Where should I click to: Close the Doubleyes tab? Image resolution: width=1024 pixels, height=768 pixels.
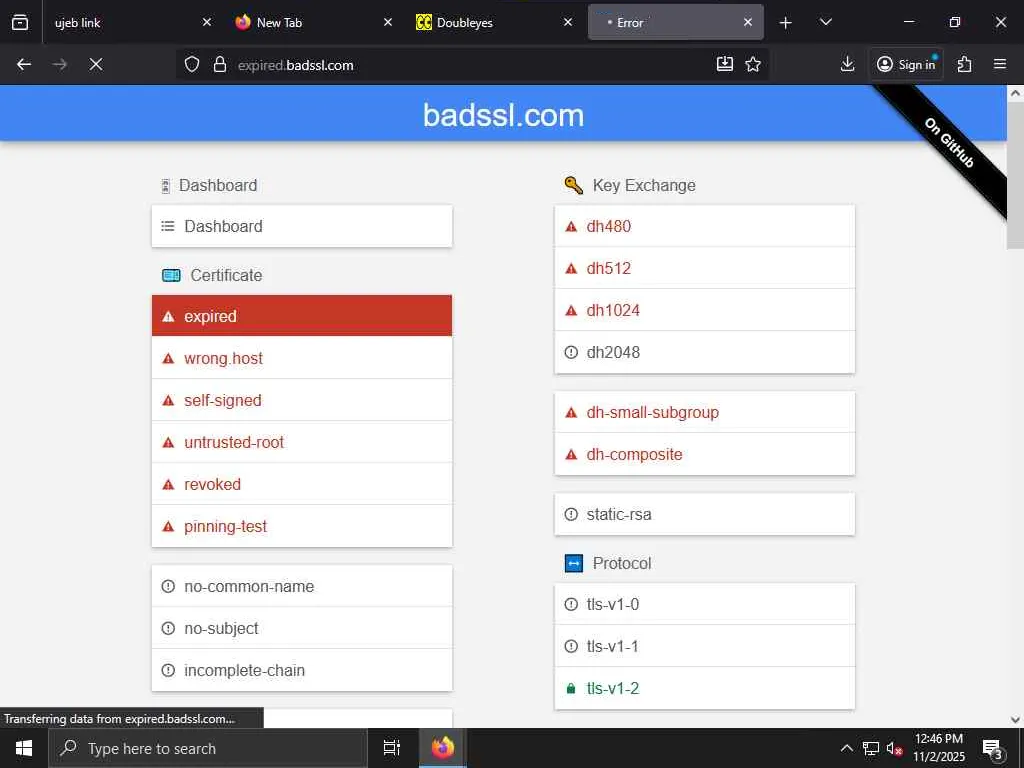tap(568, 22)
